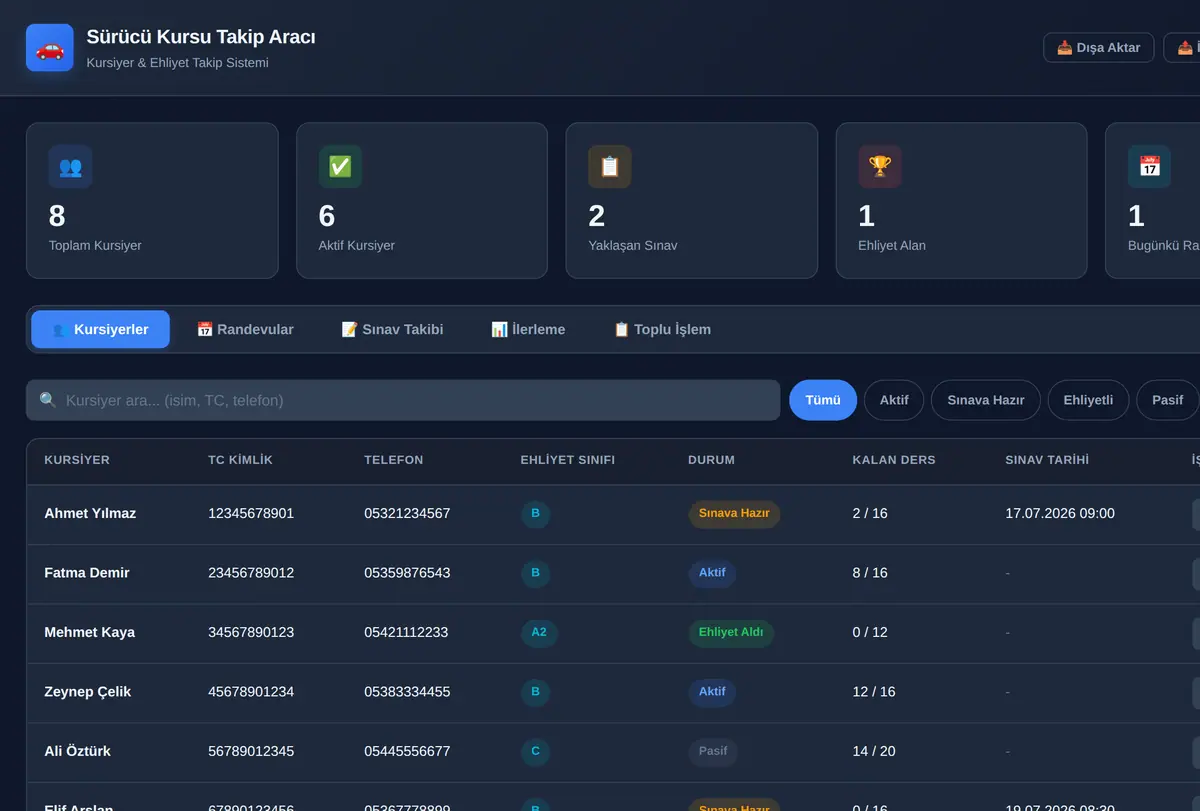Filter the list by Aktif
Viewport: 1200px width, 811px height.
pos(894,400)
